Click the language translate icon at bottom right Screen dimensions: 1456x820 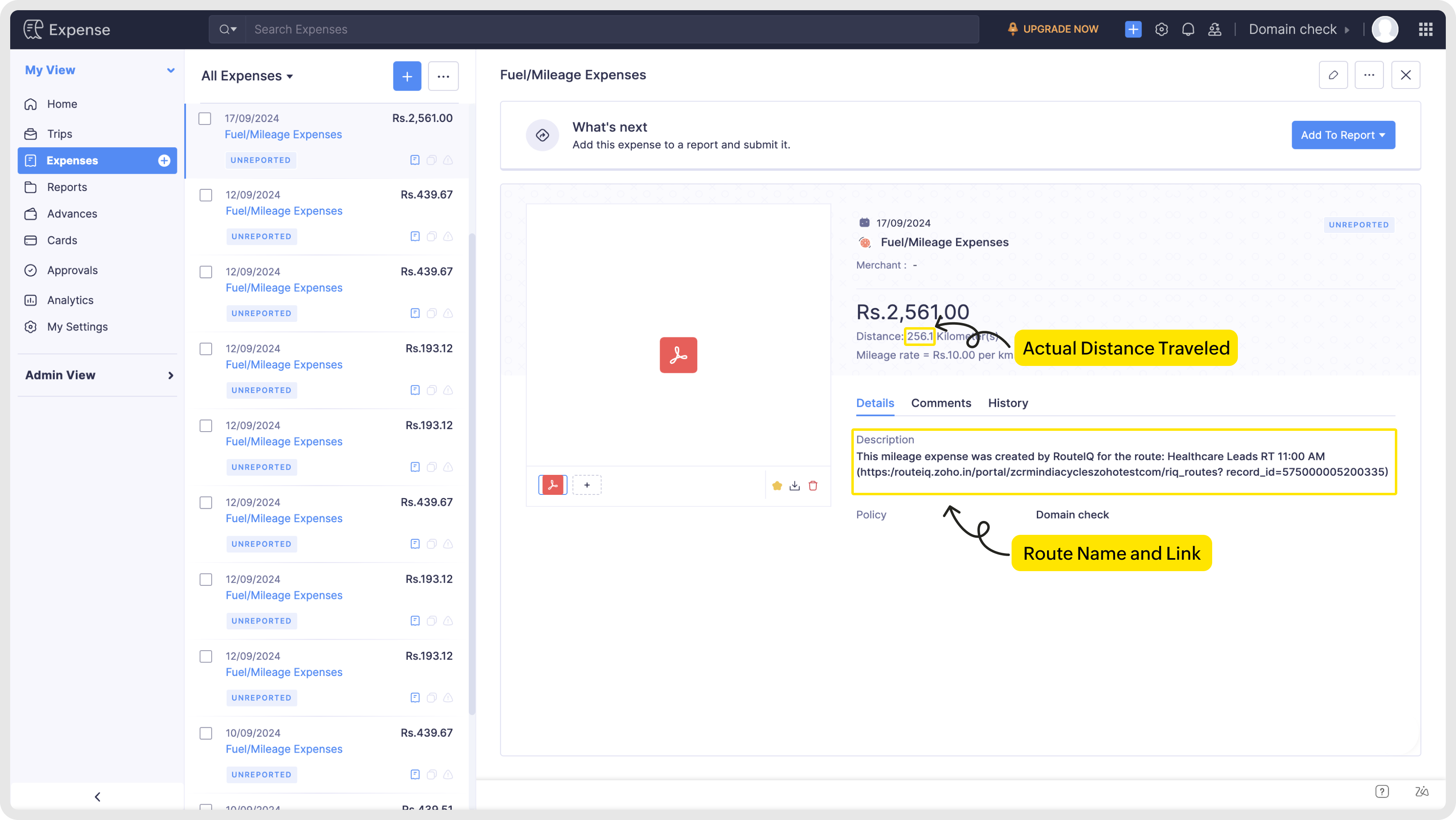[1422, 792]
